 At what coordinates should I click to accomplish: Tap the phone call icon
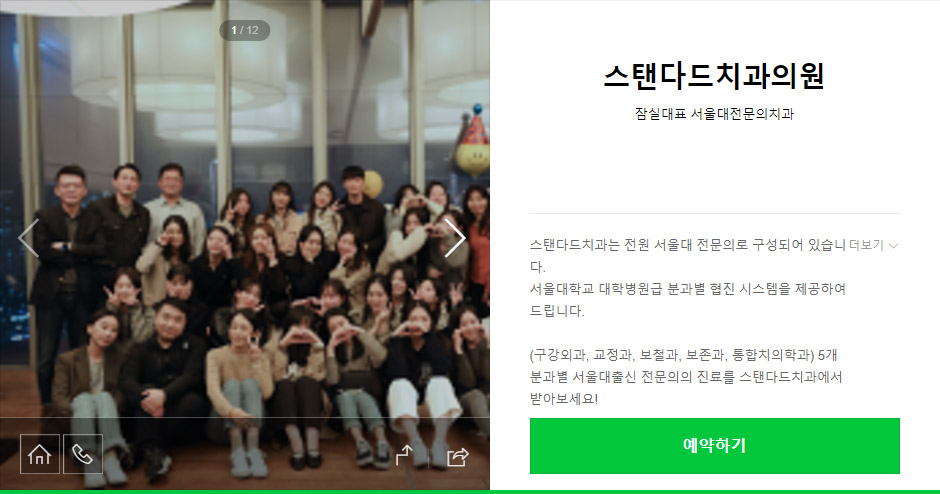click(83, 454)
